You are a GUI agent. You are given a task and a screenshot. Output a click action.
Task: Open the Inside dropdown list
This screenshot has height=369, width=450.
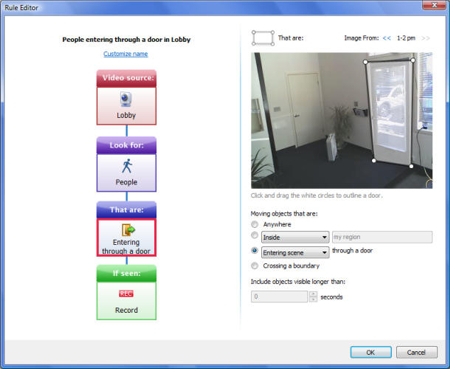(x=295, y=237)
